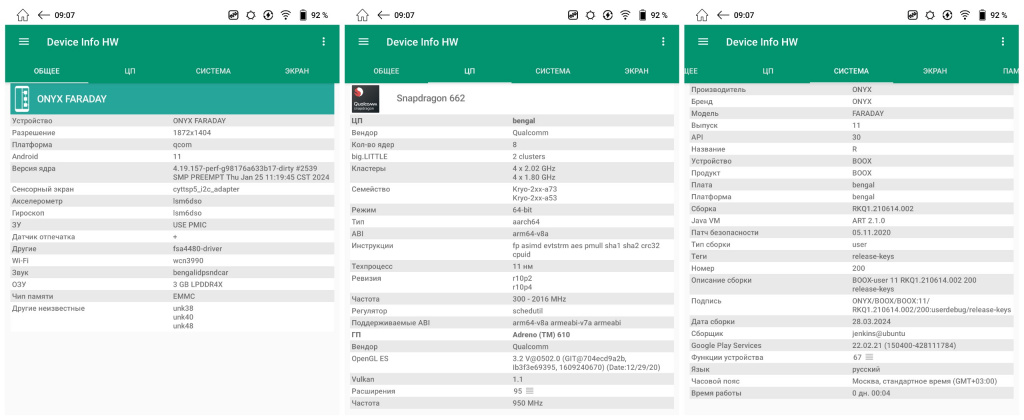This screenshot has height=420, width=1024.
Task: Switch to the ОБЩЕЕ tab on the Snapdragon 662 screen
Action: tap(387, 71)
